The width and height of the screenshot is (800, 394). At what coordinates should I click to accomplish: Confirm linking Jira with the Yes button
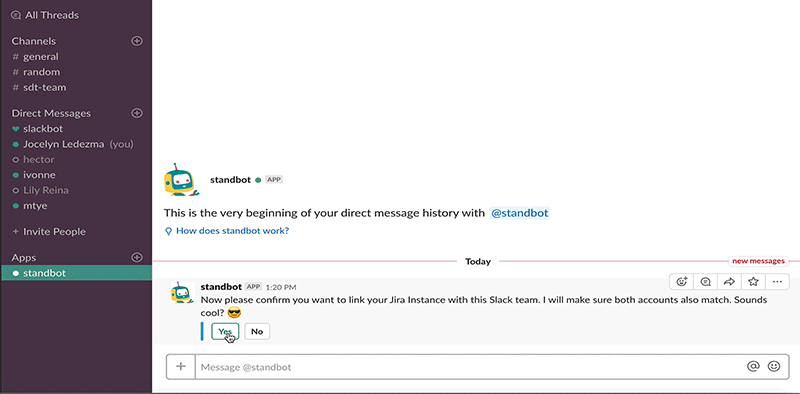225,331
